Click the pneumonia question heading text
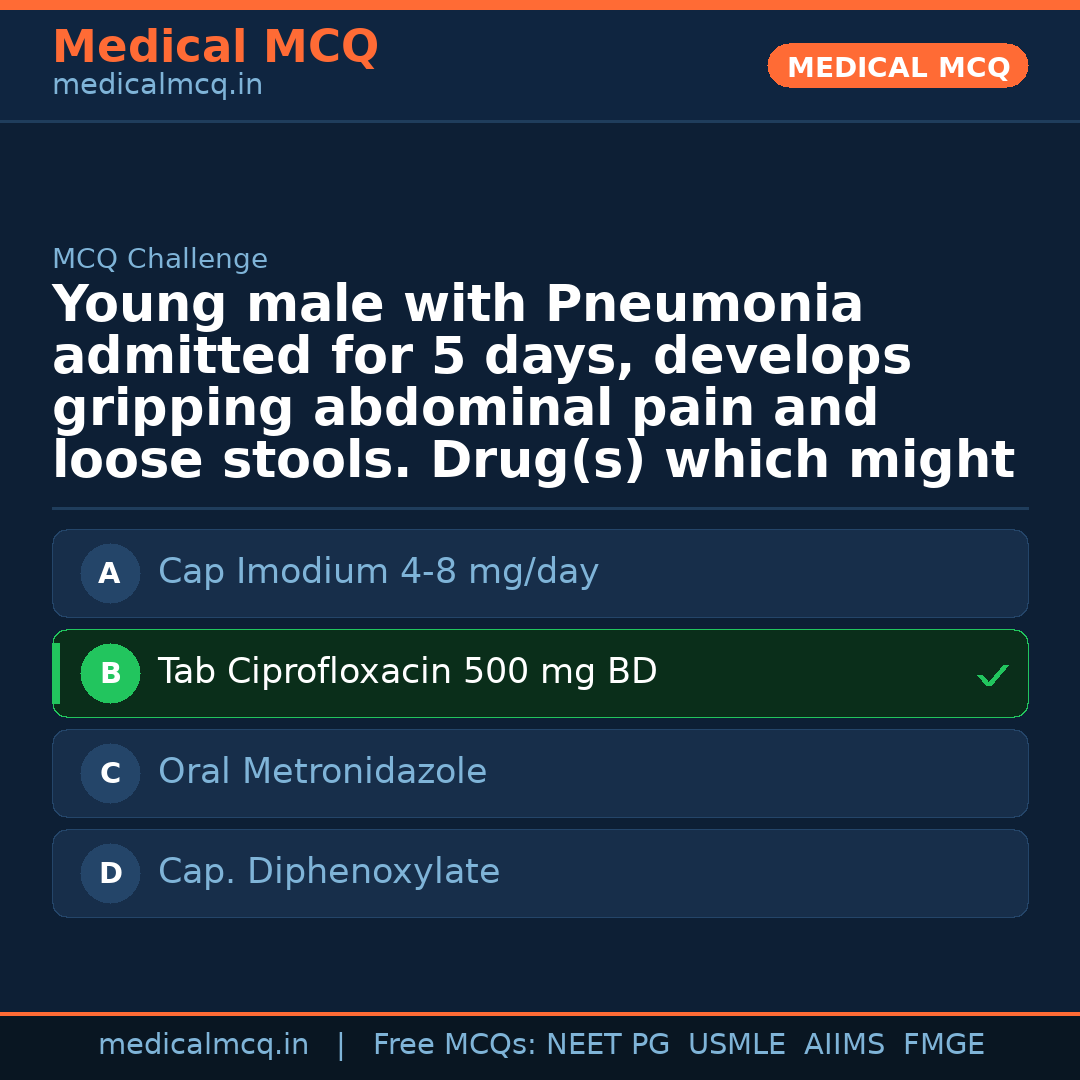The image size is (1080, 1080). (x=532, y=382)
